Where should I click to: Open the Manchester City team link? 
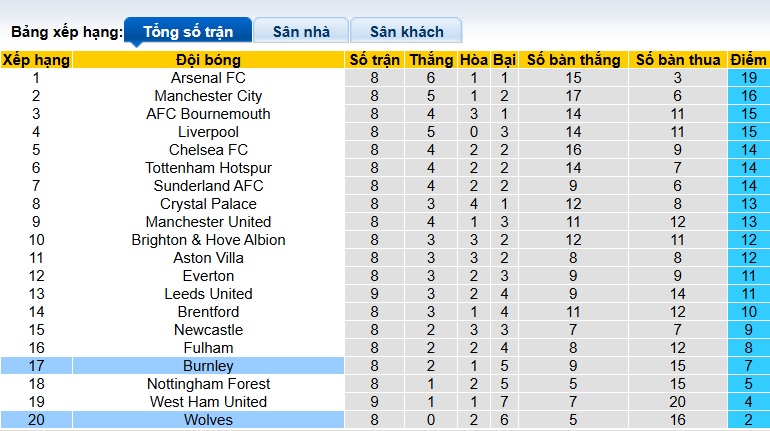click(208, 96)
